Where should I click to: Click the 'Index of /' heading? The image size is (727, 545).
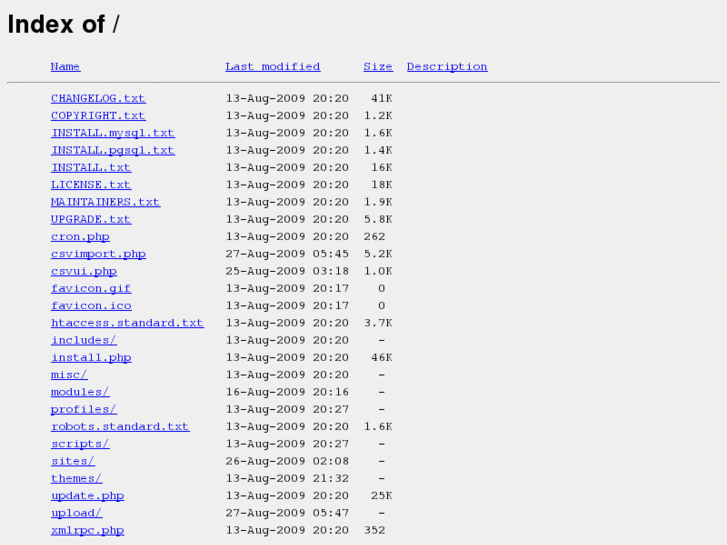(x=64, y=24)
